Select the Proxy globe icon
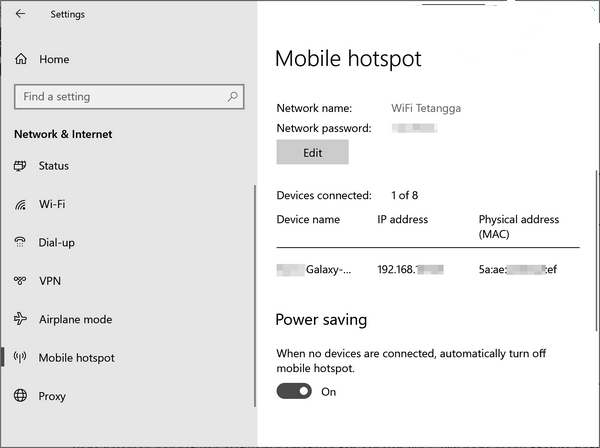The width and height of the screenshot is (600, 448). (x=20, y=395)
